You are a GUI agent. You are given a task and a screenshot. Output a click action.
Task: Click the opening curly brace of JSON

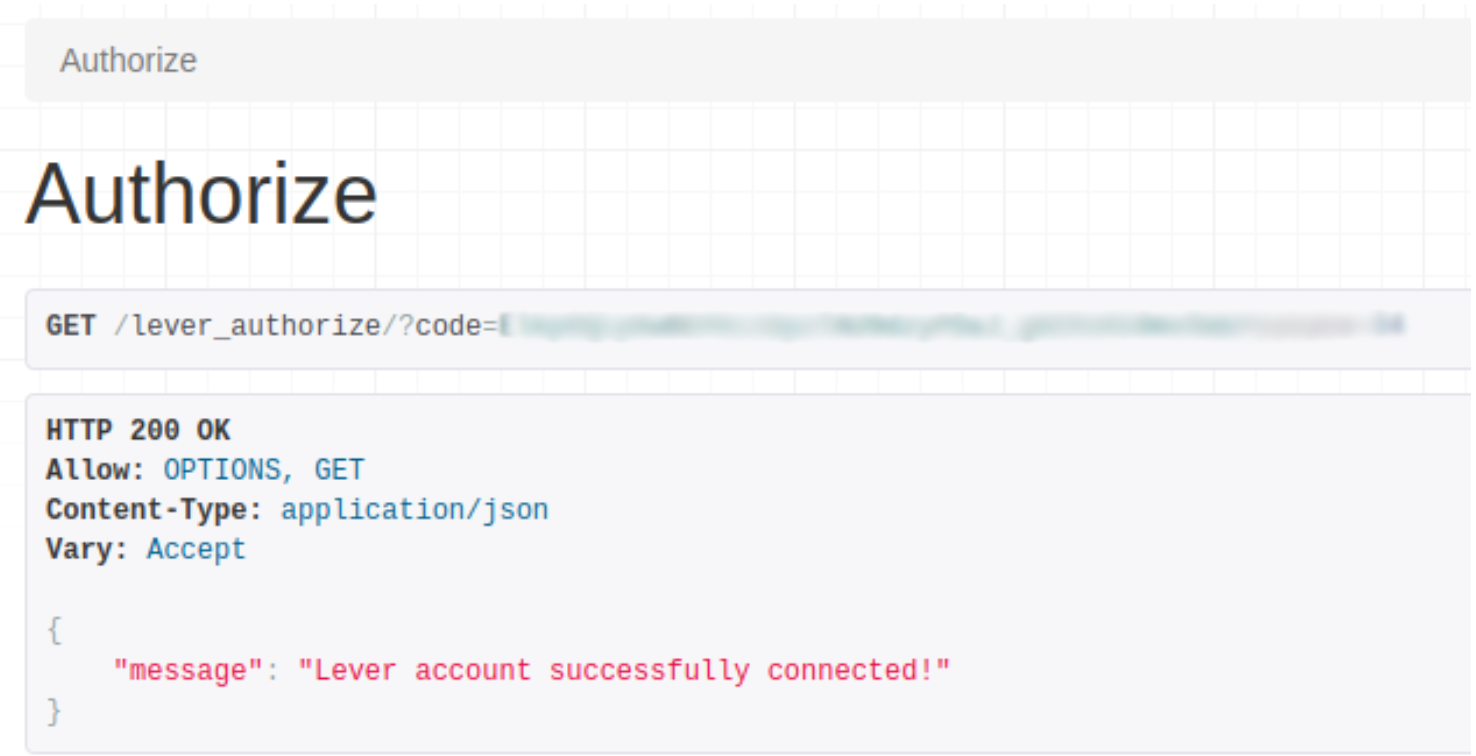[x=54, y=631]
